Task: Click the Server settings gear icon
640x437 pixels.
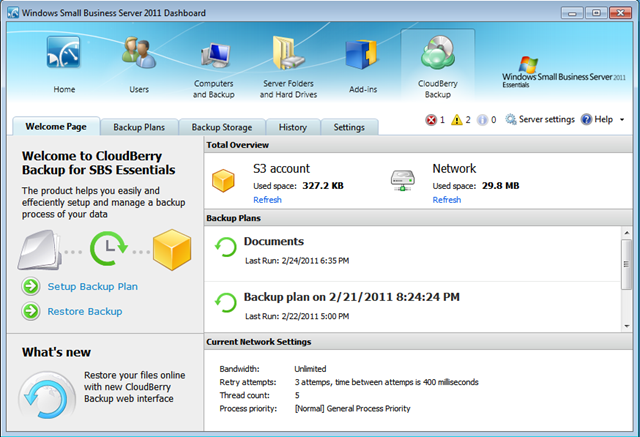Action: pos(510,120)
